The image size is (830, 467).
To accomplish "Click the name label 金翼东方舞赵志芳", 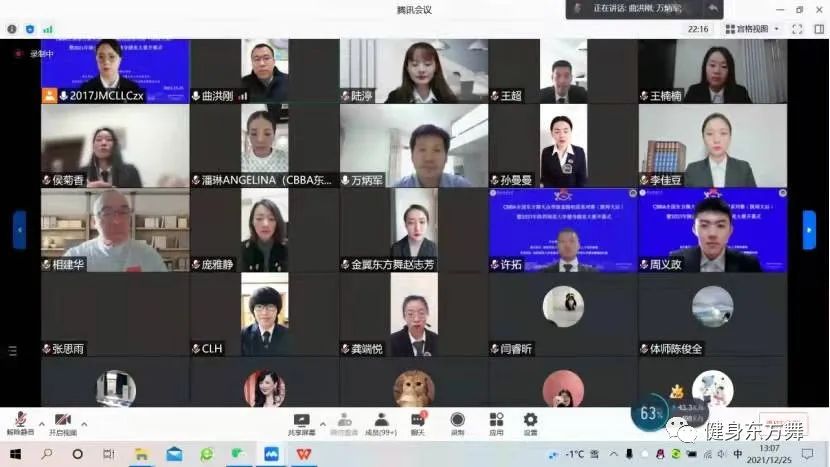I will tap(392, 264).
